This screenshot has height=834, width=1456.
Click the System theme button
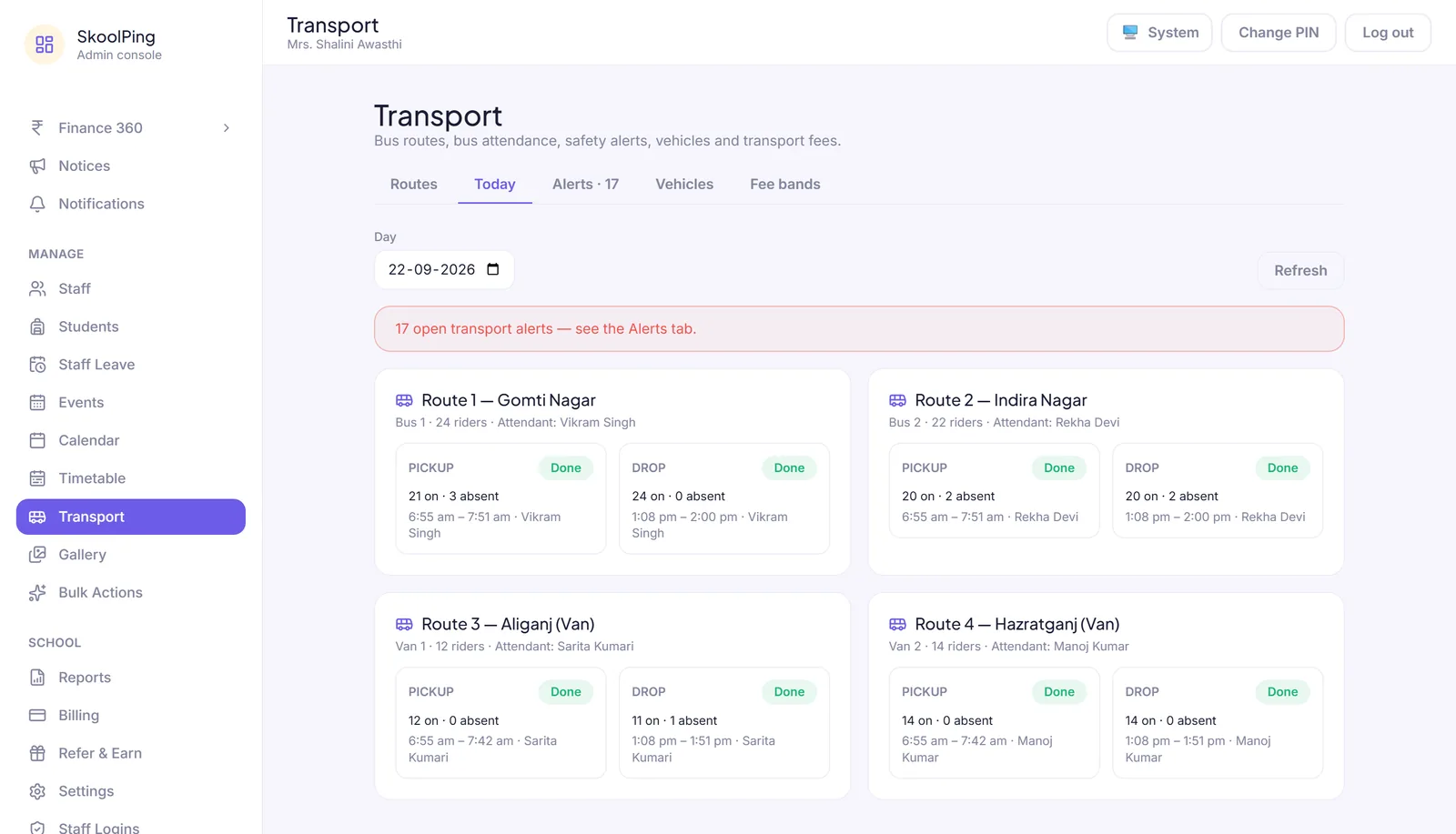[x=1159, y=33]
